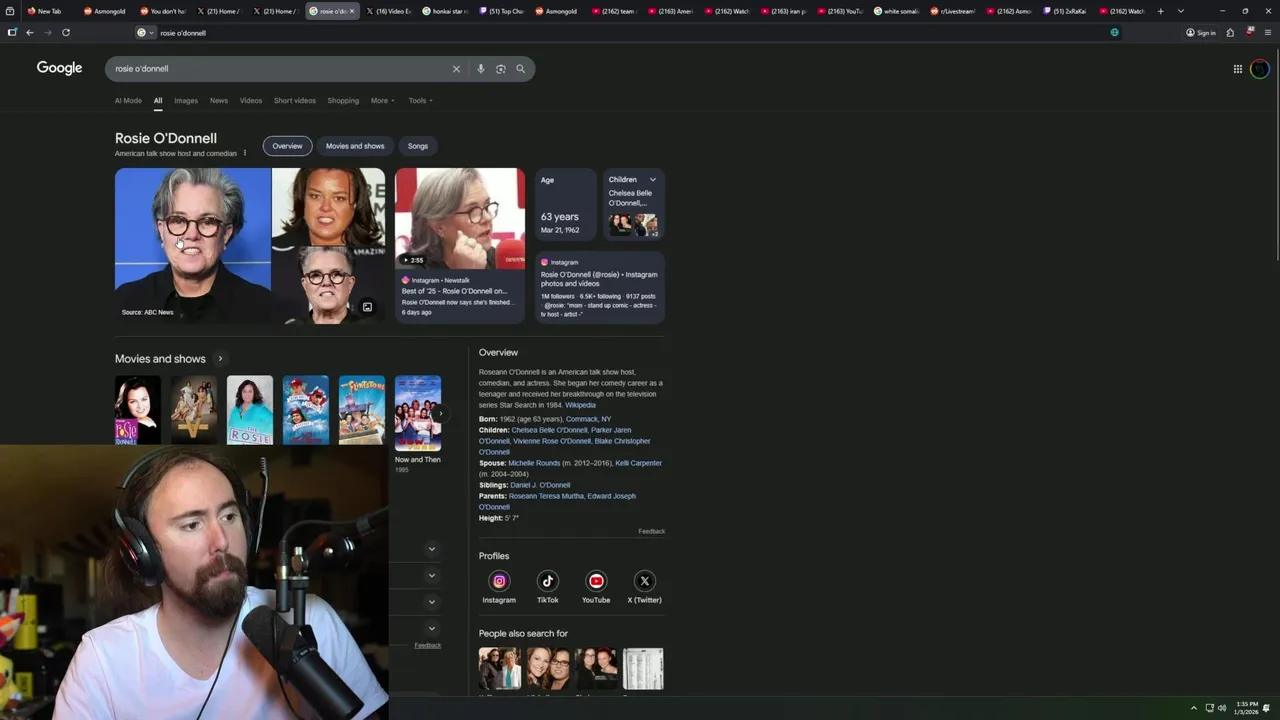Submit search with the magnifying glass icon
Screen dimensions: 1280x720
tap(520, 69)
